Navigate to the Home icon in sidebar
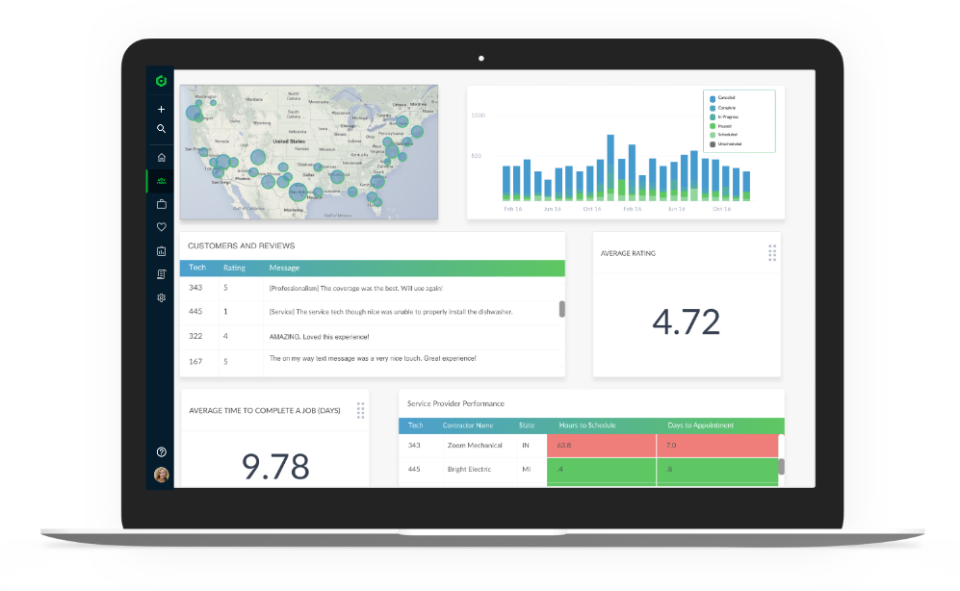This screenshot has width=960, height=591. coord(161,156)
